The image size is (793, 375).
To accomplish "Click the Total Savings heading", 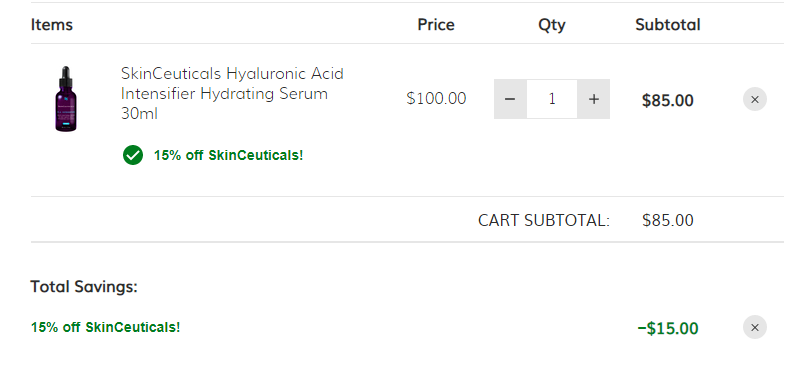I will [84, 287].
